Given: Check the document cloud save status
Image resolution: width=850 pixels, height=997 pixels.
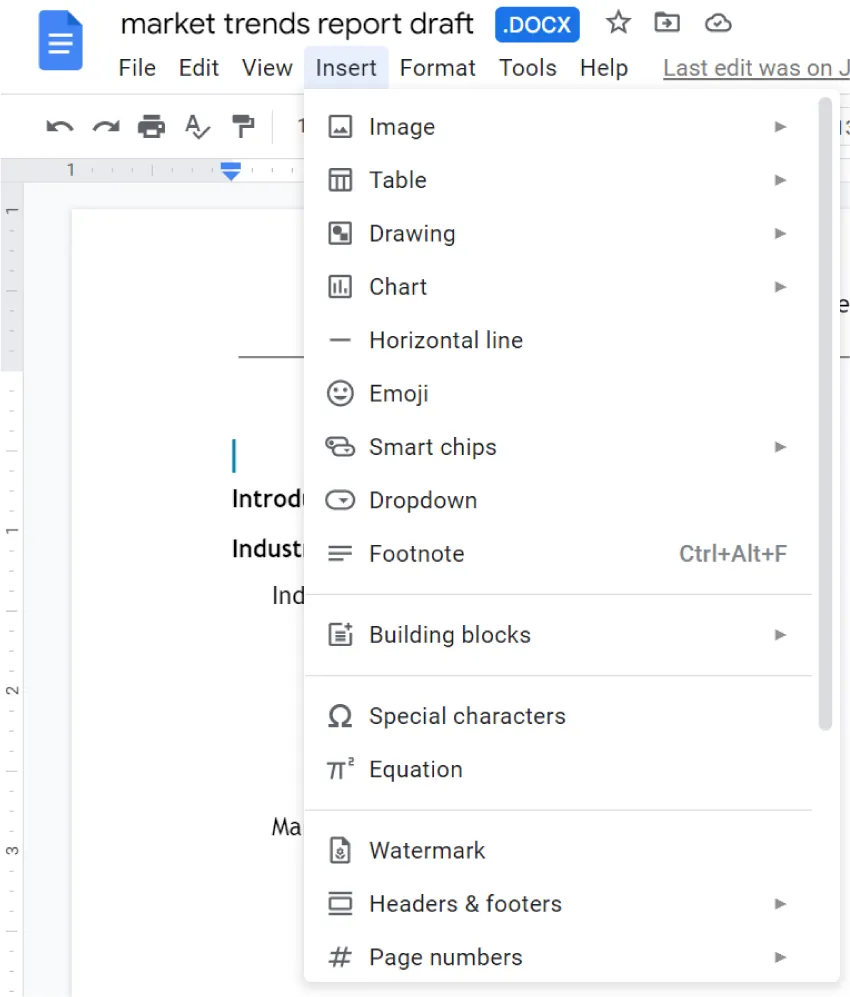Looking at the screenshot, I should [x=718, y=24].
